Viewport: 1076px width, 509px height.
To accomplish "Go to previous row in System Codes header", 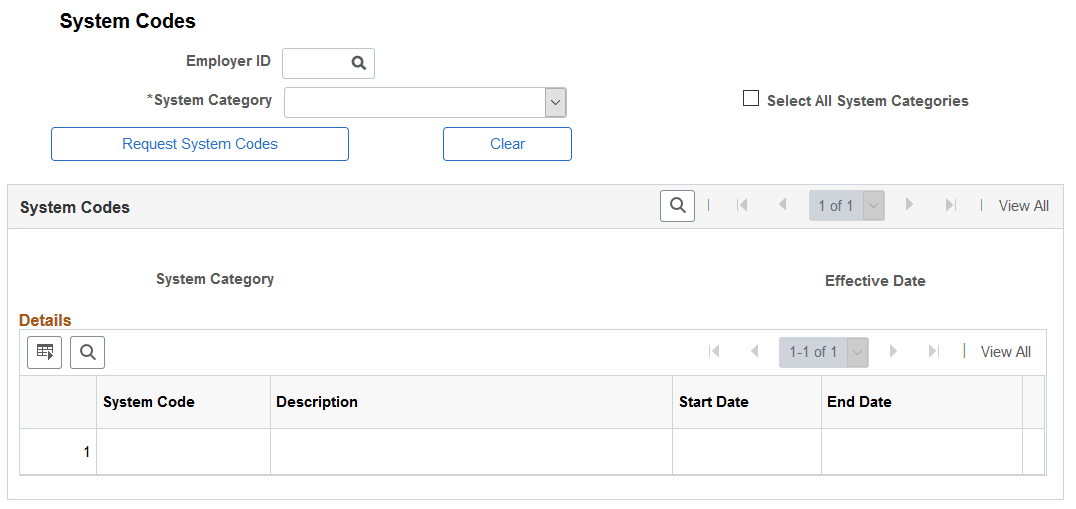I will (x=782, y=205).
